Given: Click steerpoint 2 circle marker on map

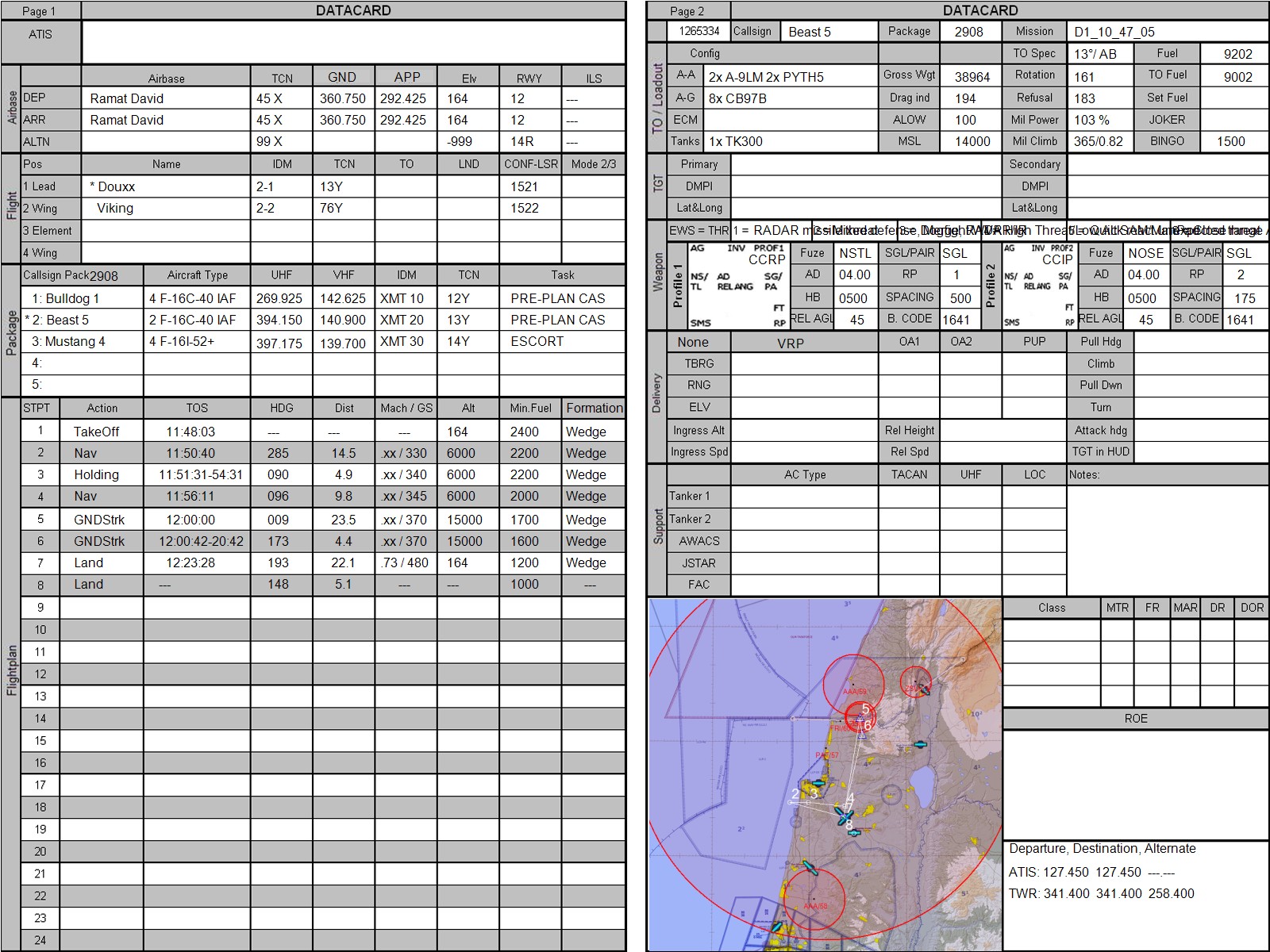Looking at the screenshot, I should (x=791, y=803).
